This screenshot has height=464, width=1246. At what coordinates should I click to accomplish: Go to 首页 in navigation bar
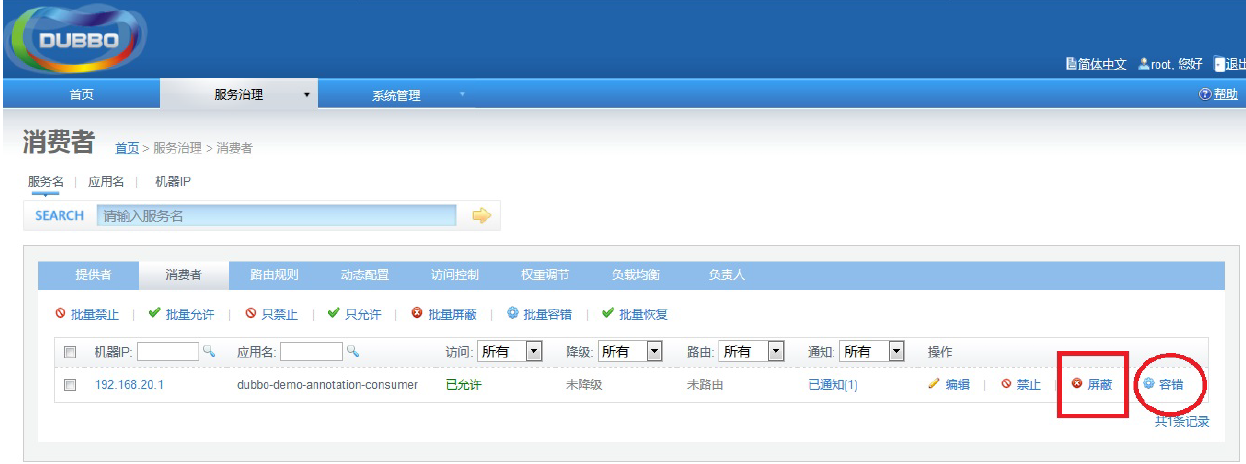tap(82, 95)
